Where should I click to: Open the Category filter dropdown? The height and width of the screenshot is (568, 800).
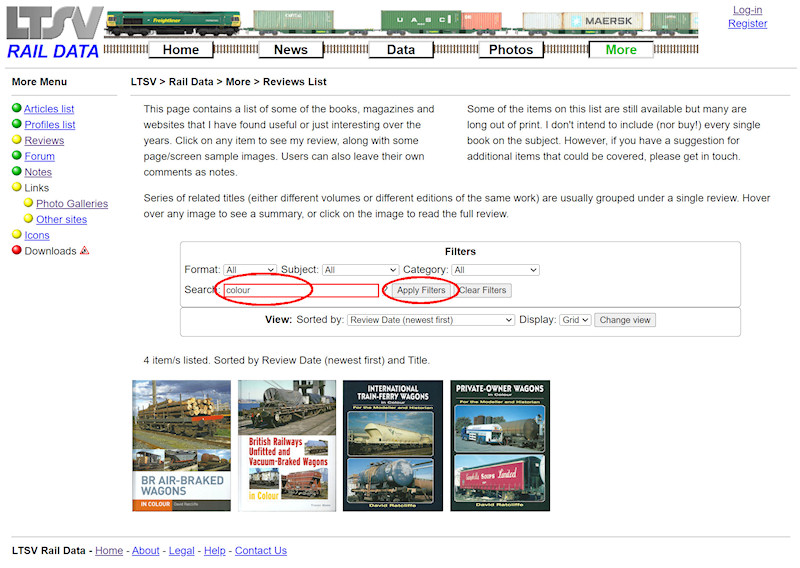click(495, 270)
